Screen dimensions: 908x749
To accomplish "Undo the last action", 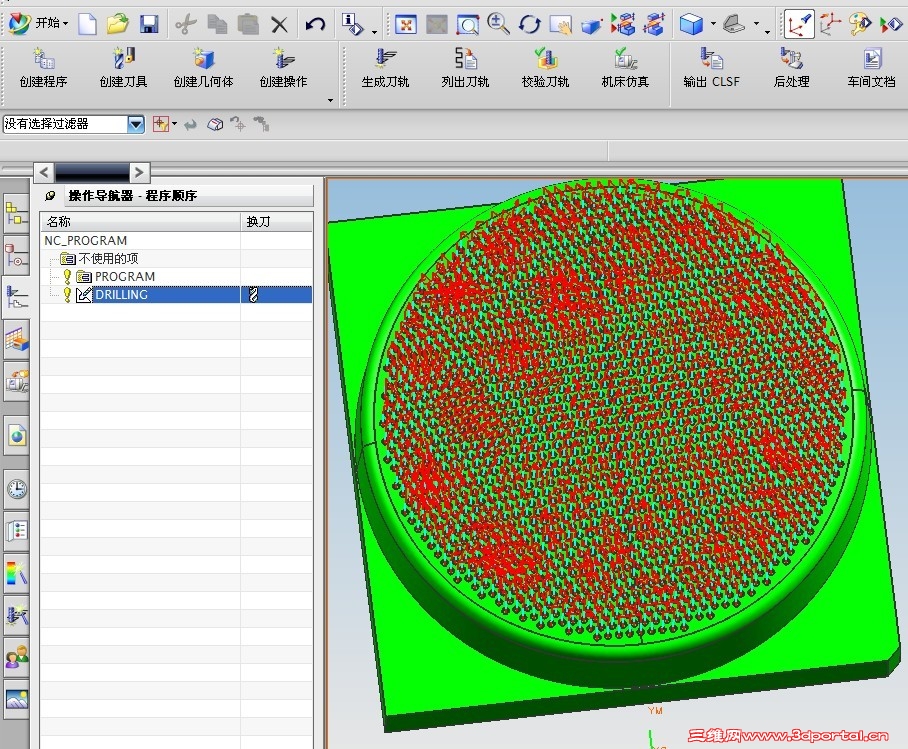I will pos(316,24).
